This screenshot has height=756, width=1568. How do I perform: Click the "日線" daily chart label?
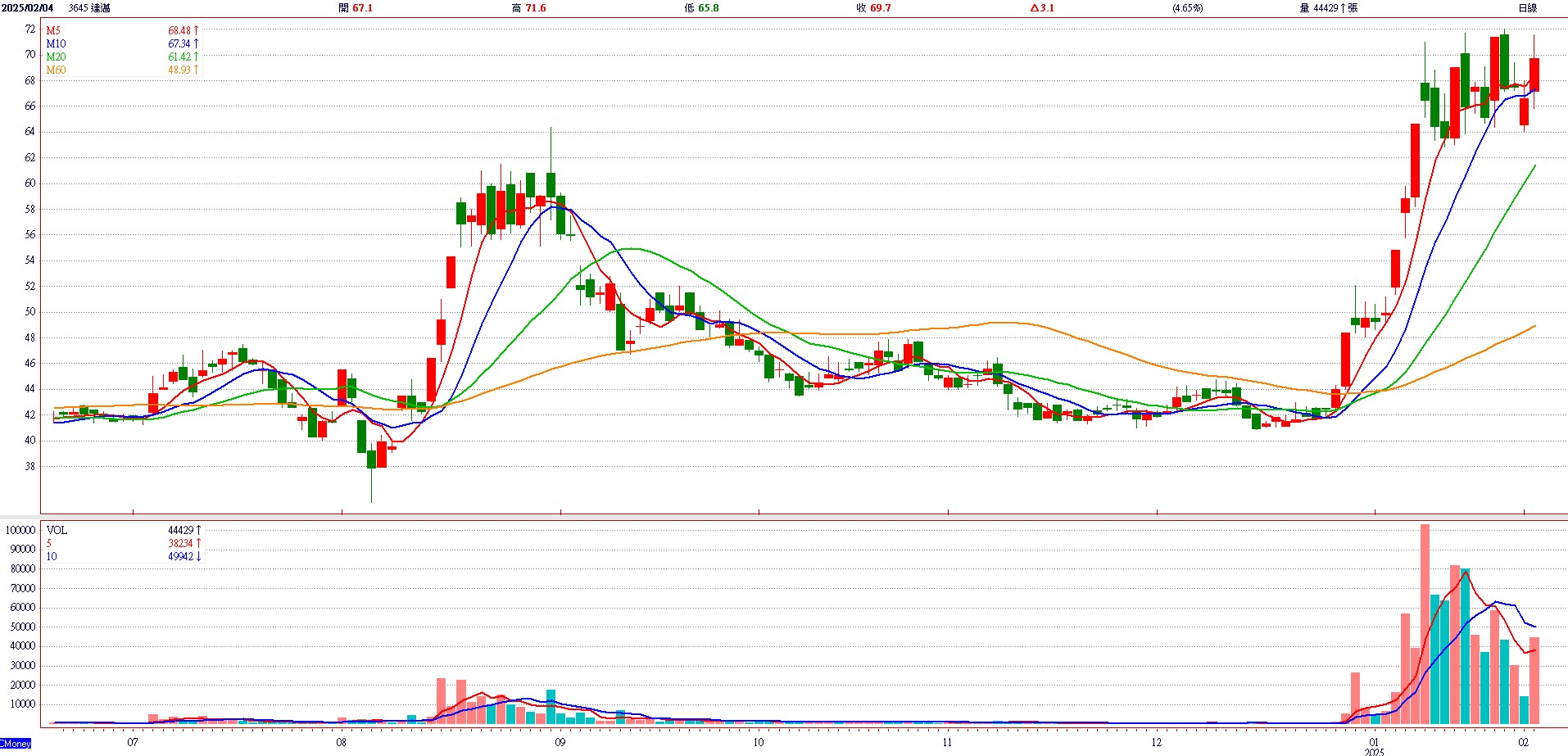pos(1527,8)
